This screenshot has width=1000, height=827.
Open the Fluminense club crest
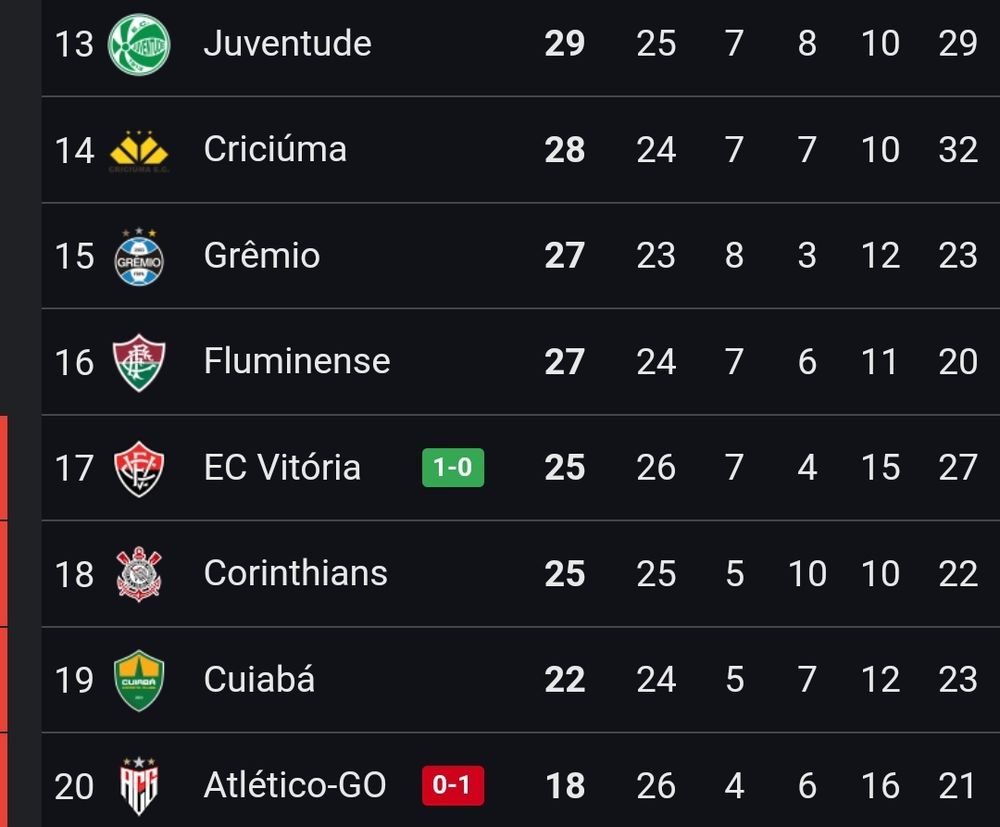(139, 362)
